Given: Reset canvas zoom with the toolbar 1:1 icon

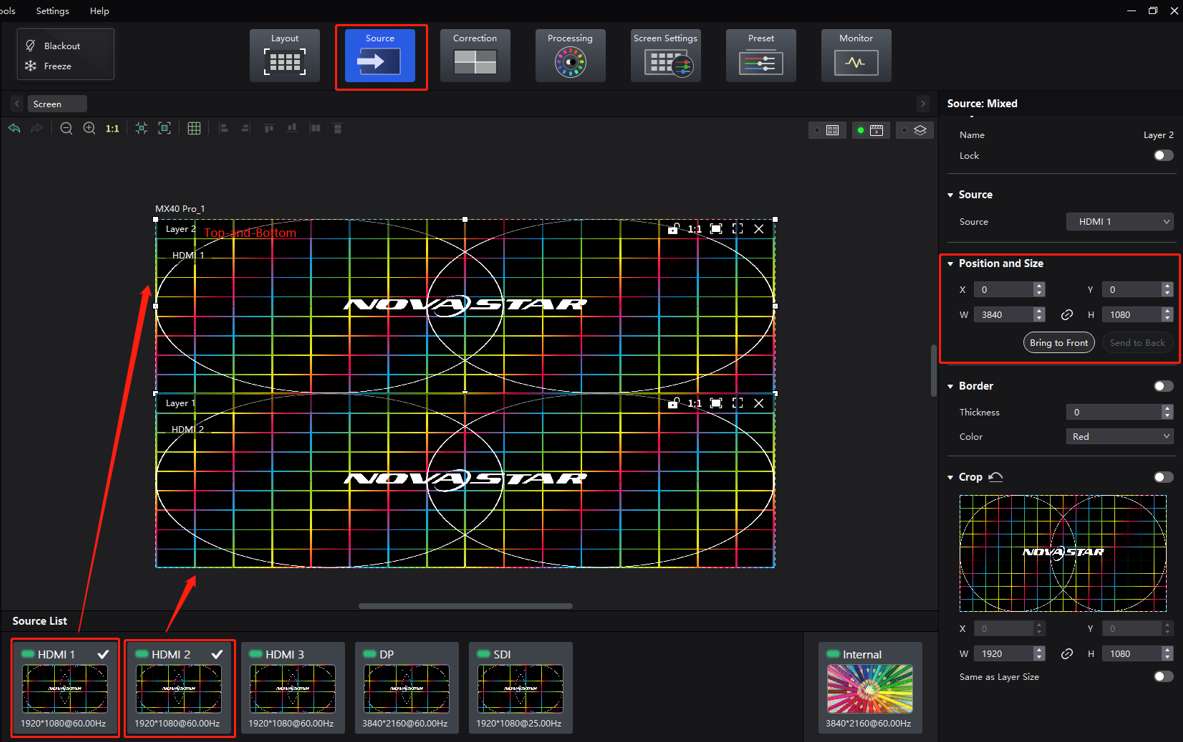Looking at the screenshot, I should tap(112, 129).
